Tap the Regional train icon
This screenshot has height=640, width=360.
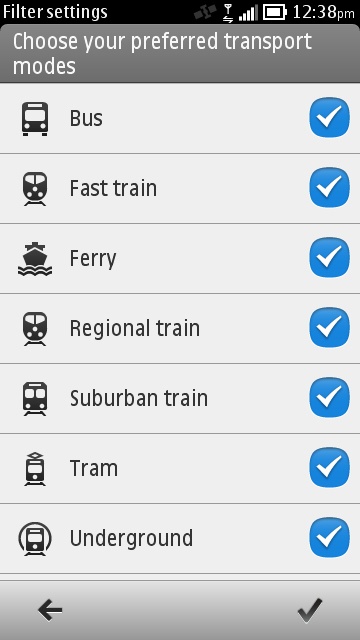click(35, 329)
